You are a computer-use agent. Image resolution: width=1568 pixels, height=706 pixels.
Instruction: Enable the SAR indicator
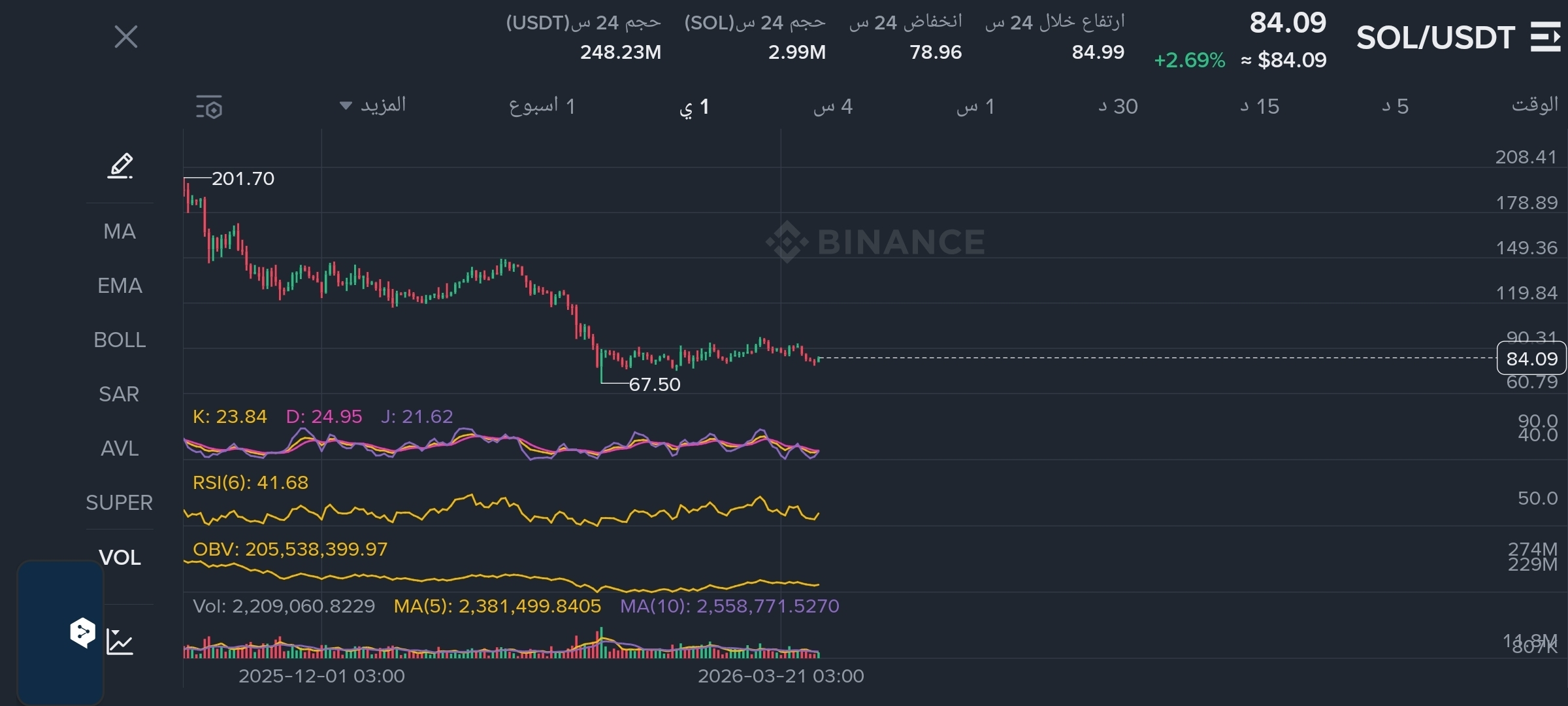coord(120,394)
